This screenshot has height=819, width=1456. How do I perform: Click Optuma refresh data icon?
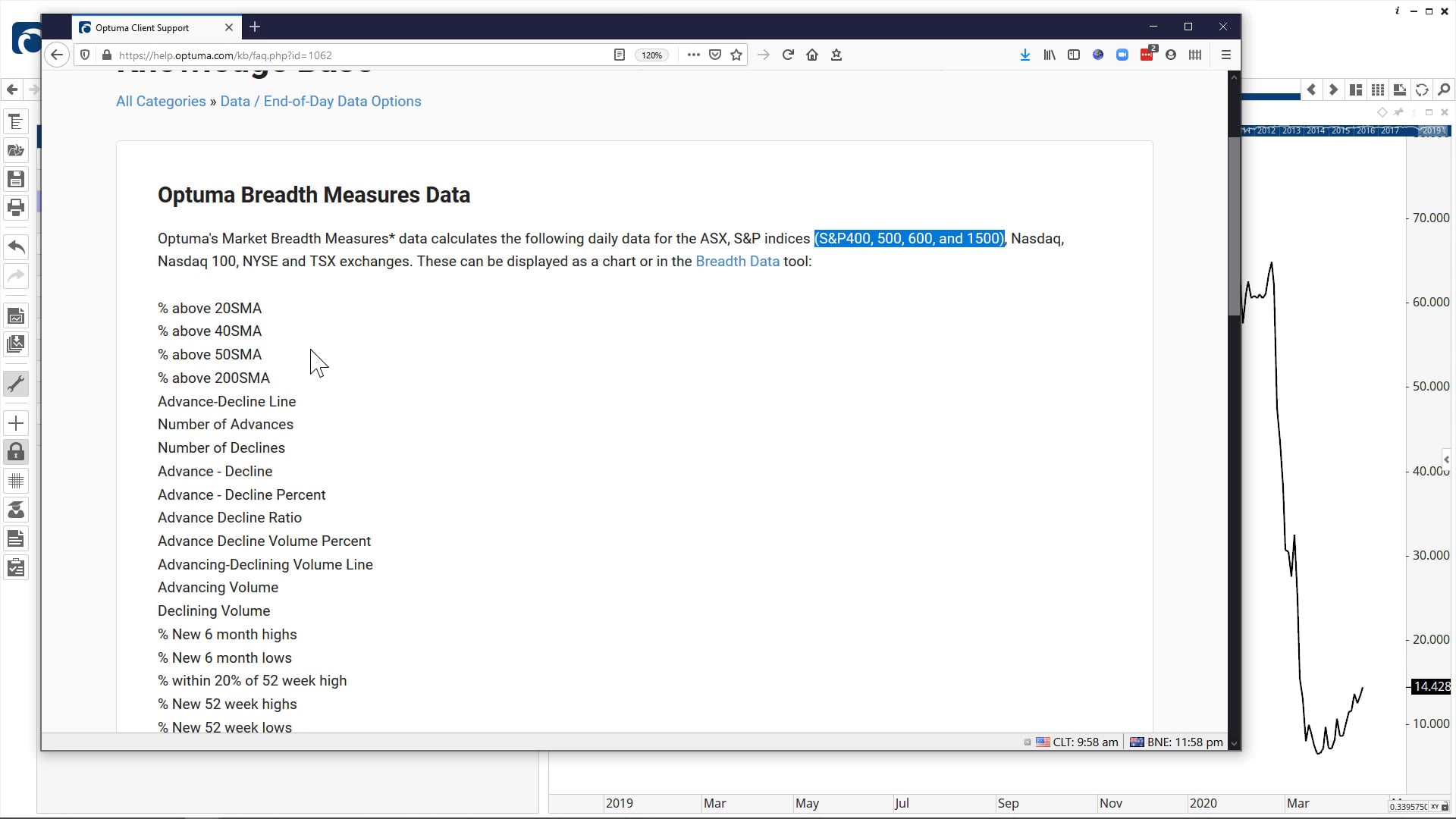(1422, 89)
